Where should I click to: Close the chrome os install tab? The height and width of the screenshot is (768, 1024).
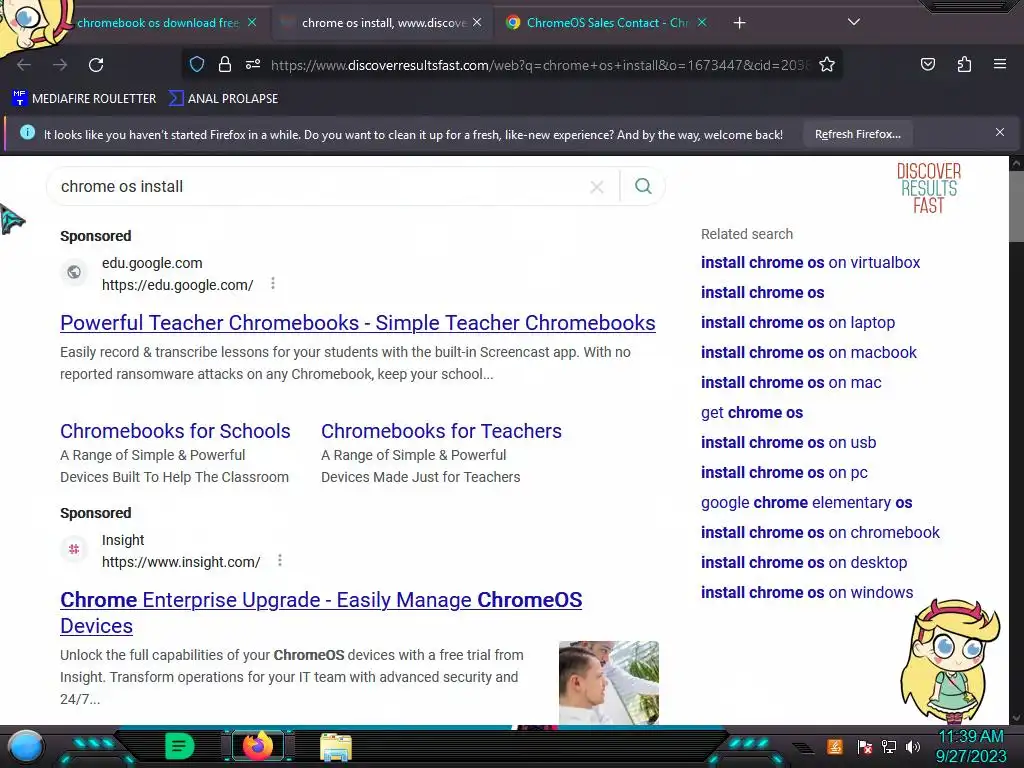[477, 22]
